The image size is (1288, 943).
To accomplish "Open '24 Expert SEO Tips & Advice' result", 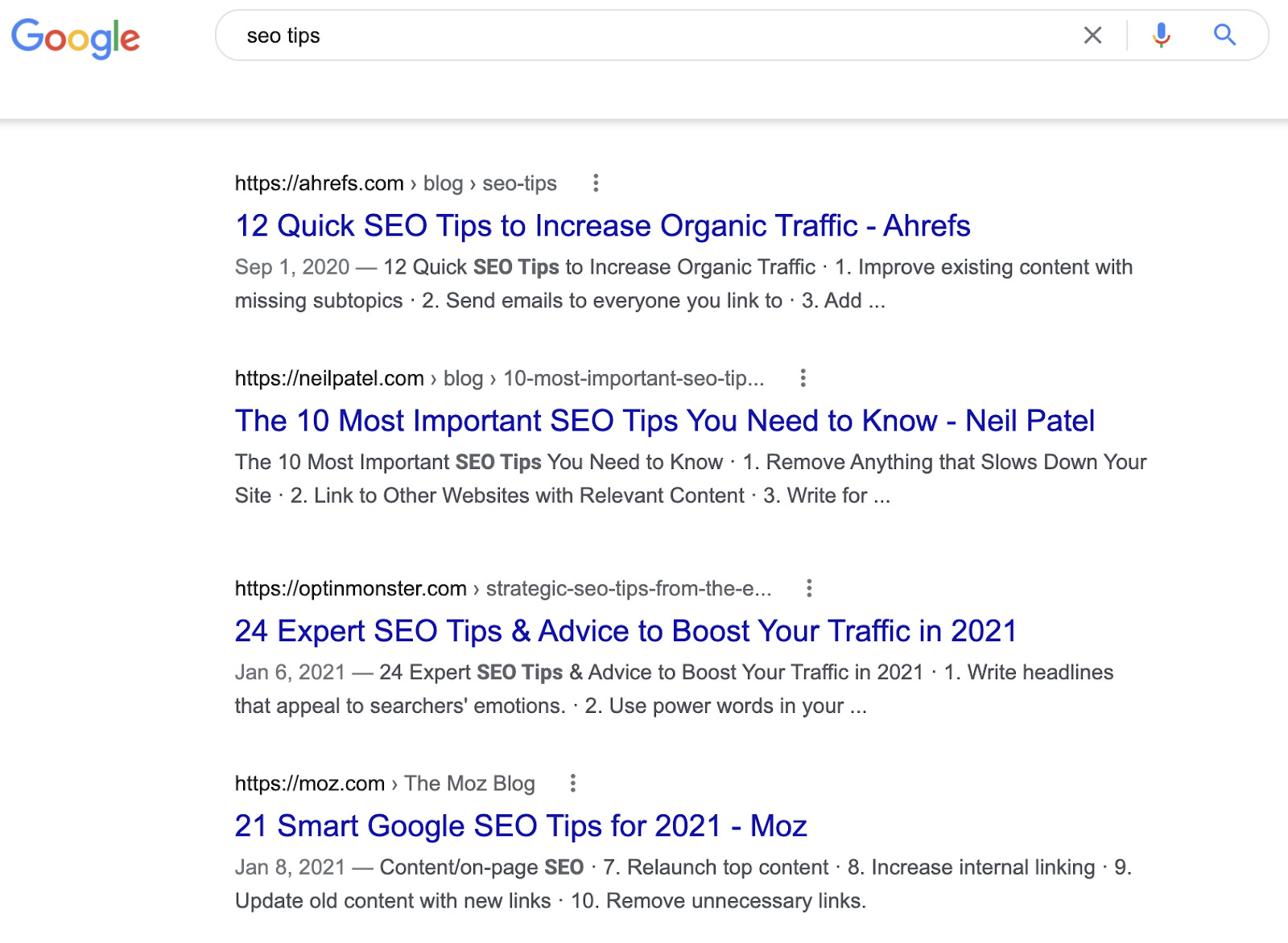I will pyautogui.click(x=625, y=631).
